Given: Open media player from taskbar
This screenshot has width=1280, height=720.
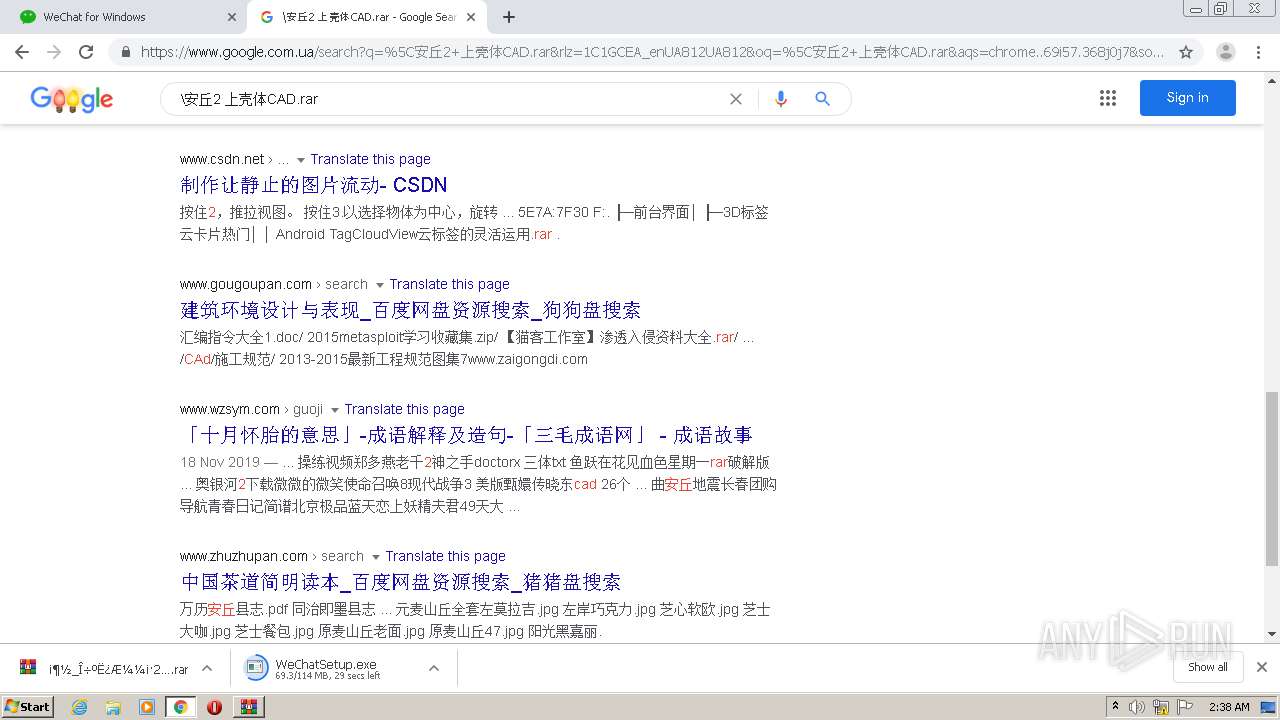Looking at the screenshot, I should [x=147, y=707].
